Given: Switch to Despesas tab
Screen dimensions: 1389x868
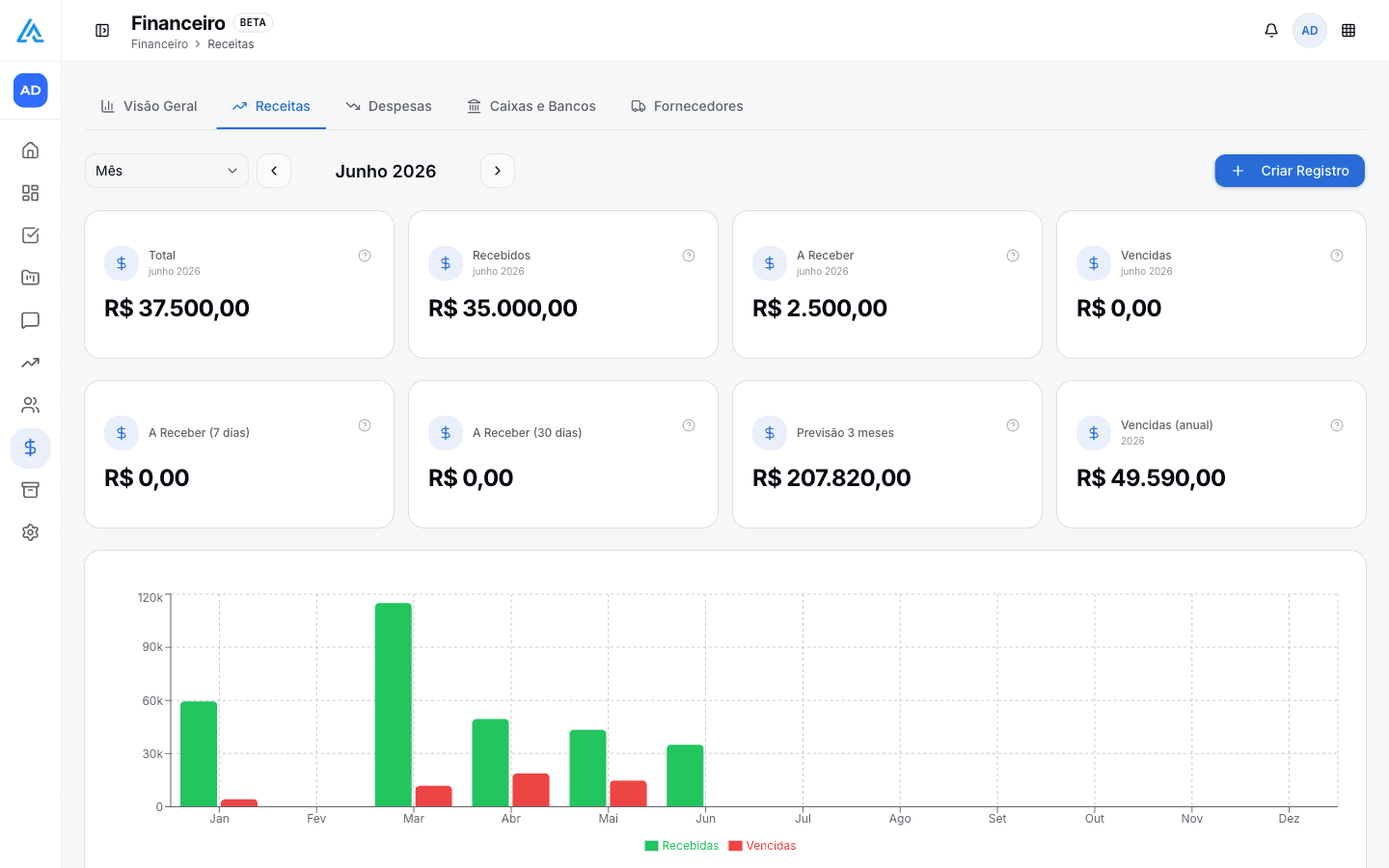Looking at the screenshot, I should click(x=389, y=106).
